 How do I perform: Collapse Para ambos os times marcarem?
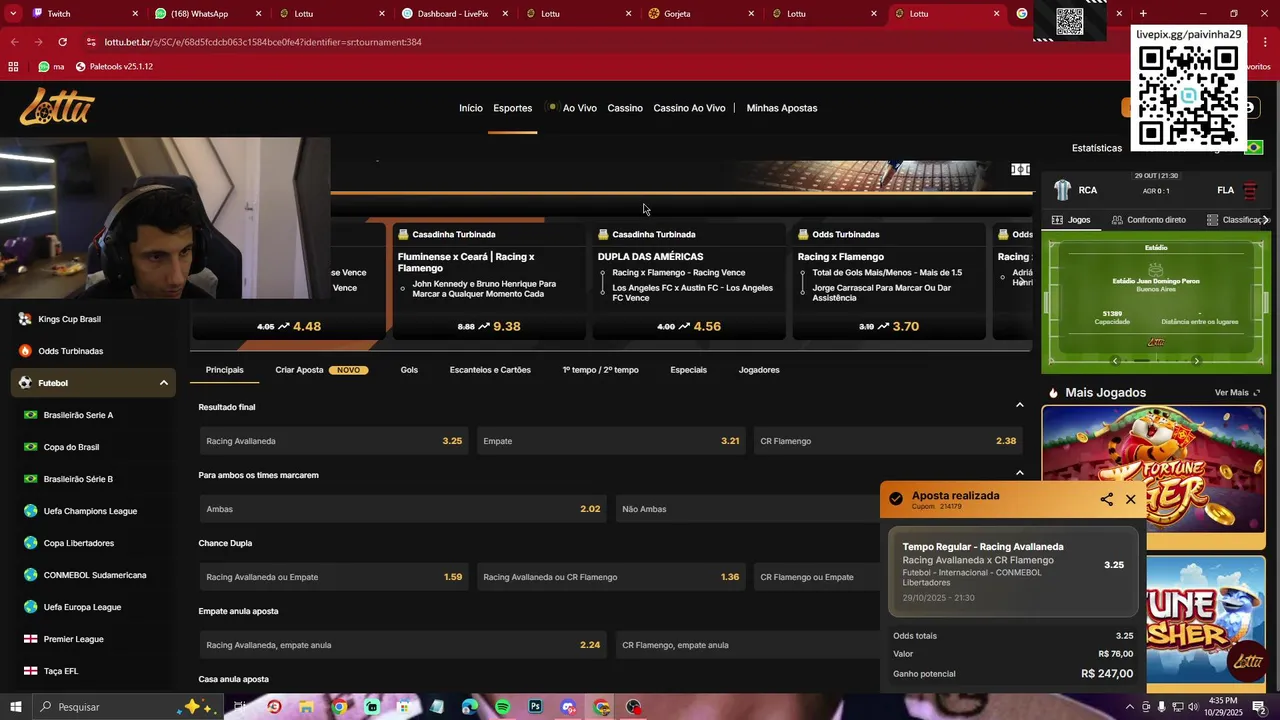click(1019, 473)
